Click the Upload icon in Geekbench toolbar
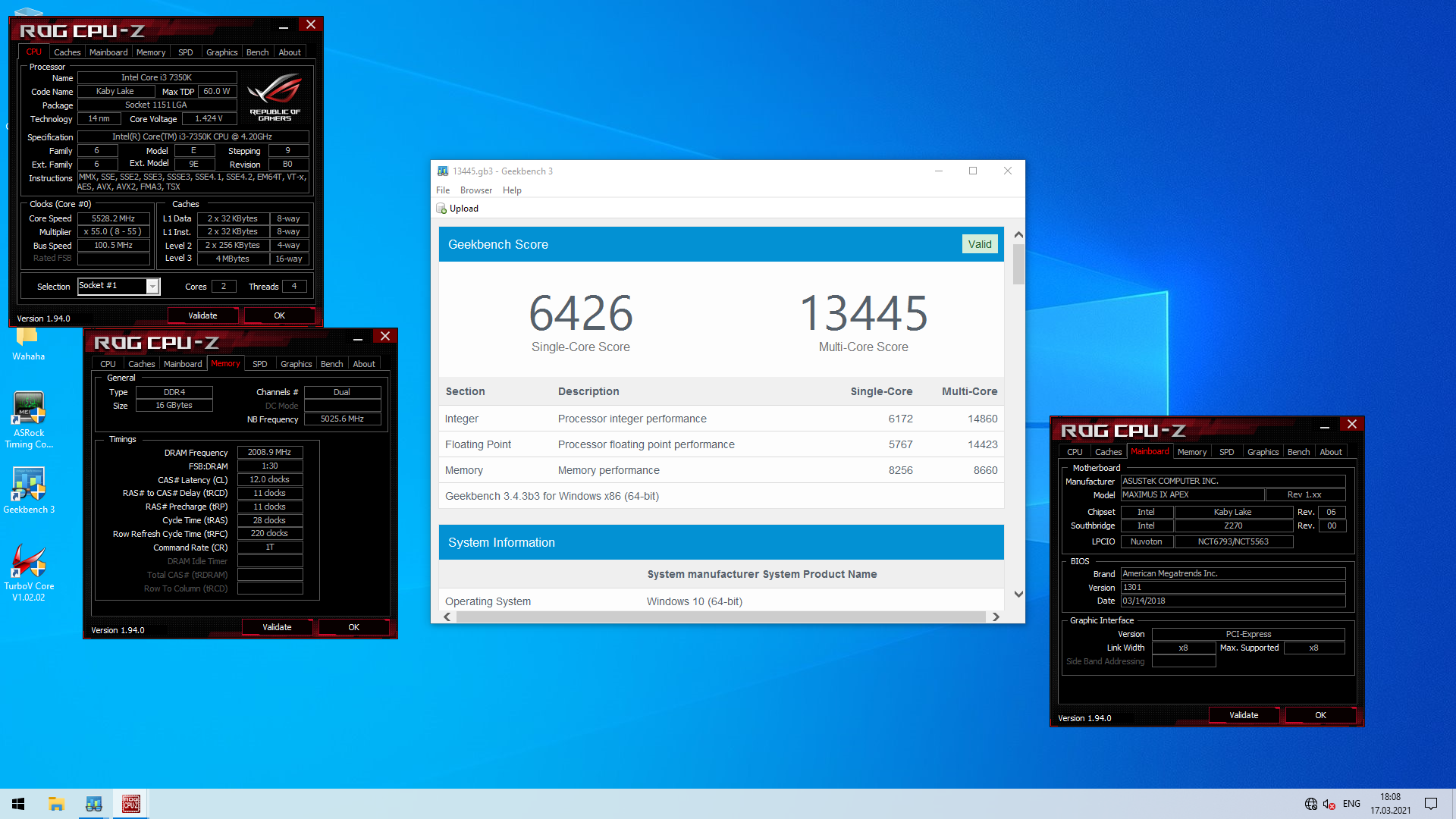 point(441,209)
